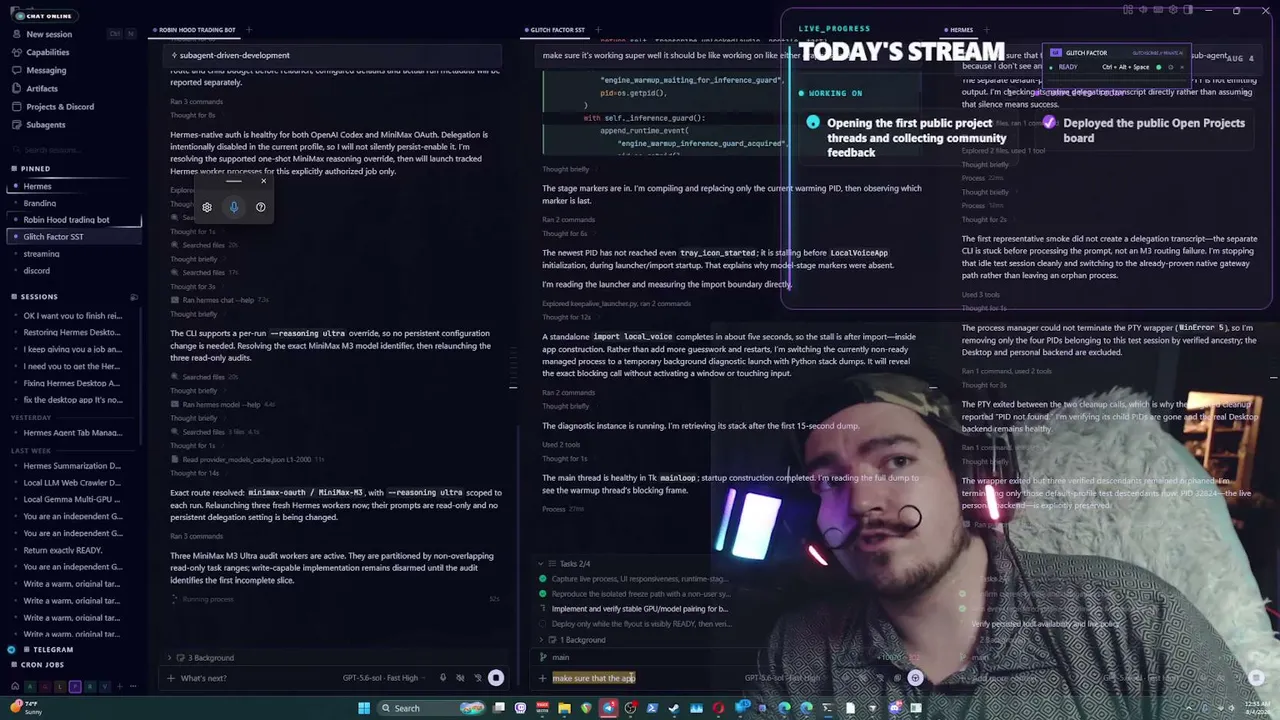Open session "Hermes Summarization D..."
The image size is (1280, 720).
[72, 466]
